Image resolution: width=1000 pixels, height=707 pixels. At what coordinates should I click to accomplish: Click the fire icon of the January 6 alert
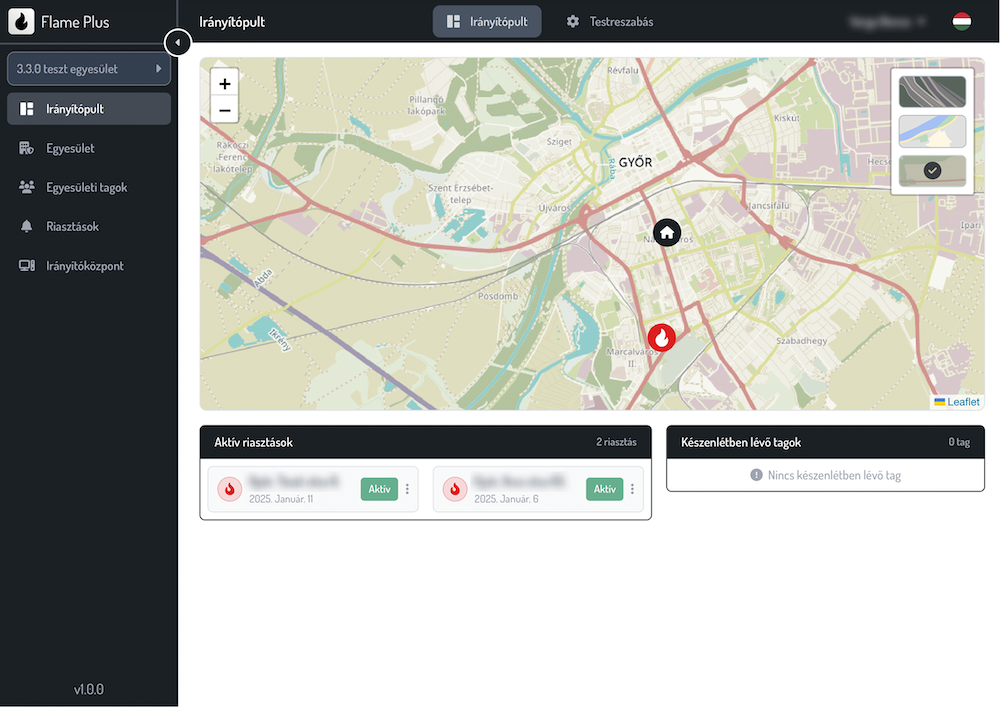[455, 489]
